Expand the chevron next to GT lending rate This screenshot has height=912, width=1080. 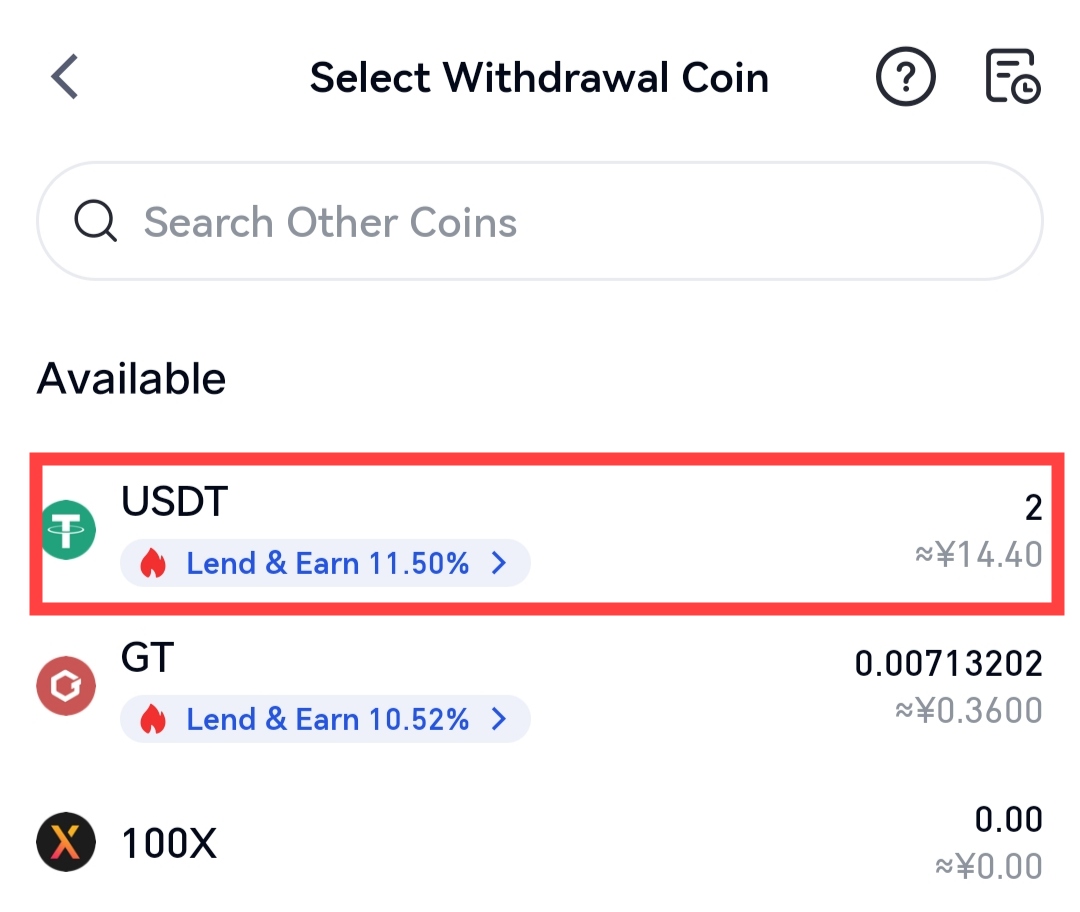[x=502, y=719]
